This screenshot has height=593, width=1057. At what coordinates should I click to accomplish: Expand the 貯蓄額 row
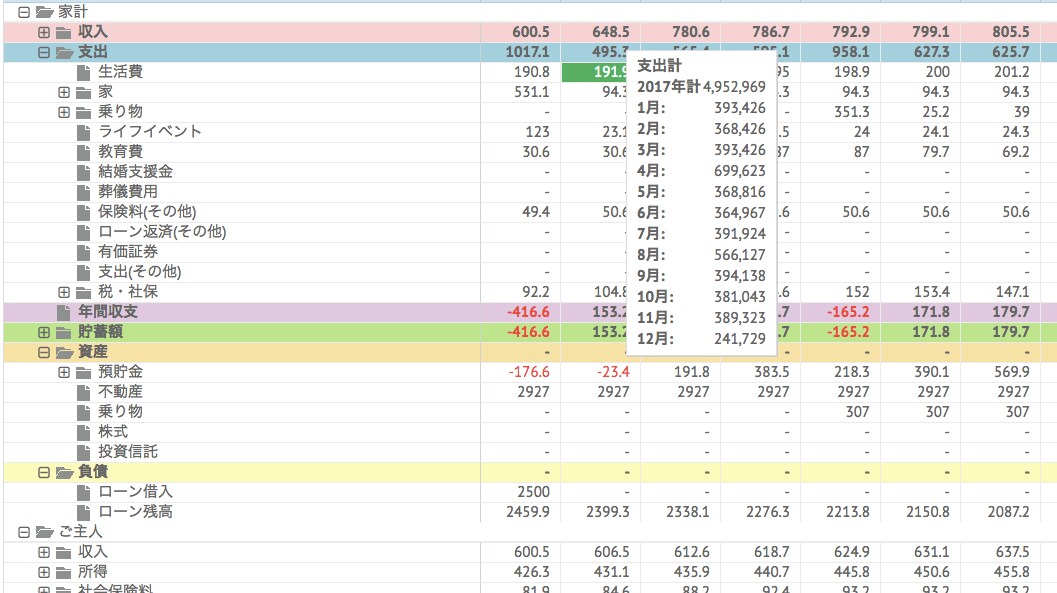[44, 332]
